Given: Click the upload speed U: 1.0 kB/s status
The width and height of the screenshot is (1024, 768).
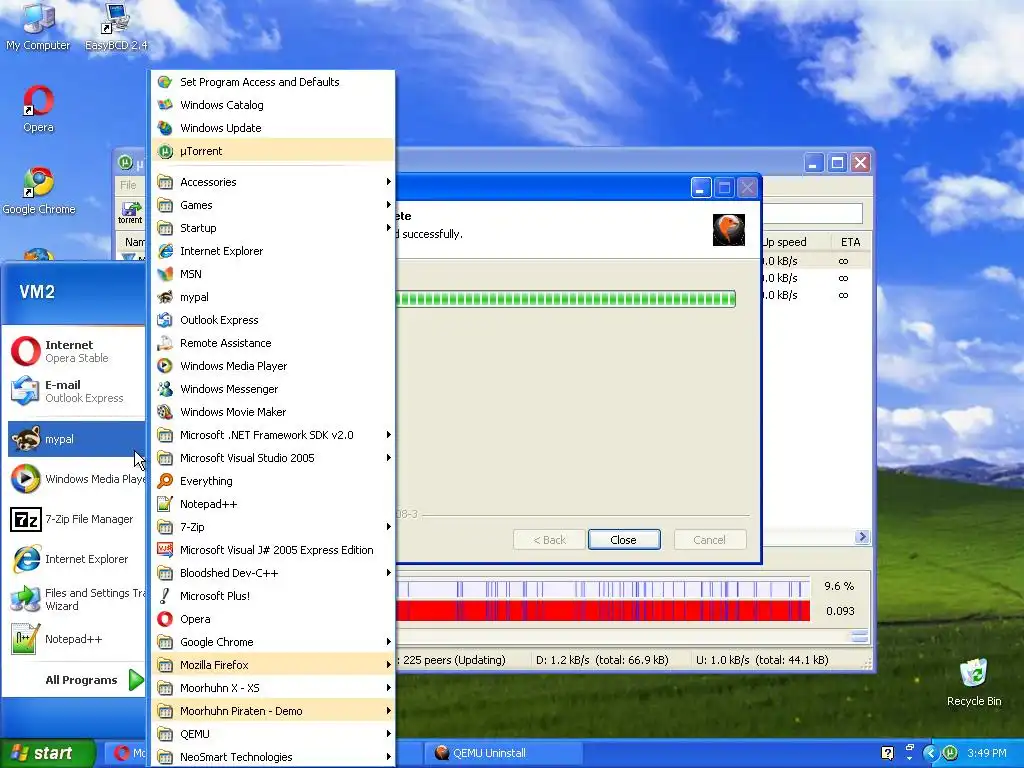Looking at the screenshot, I should tap(762, 660).
